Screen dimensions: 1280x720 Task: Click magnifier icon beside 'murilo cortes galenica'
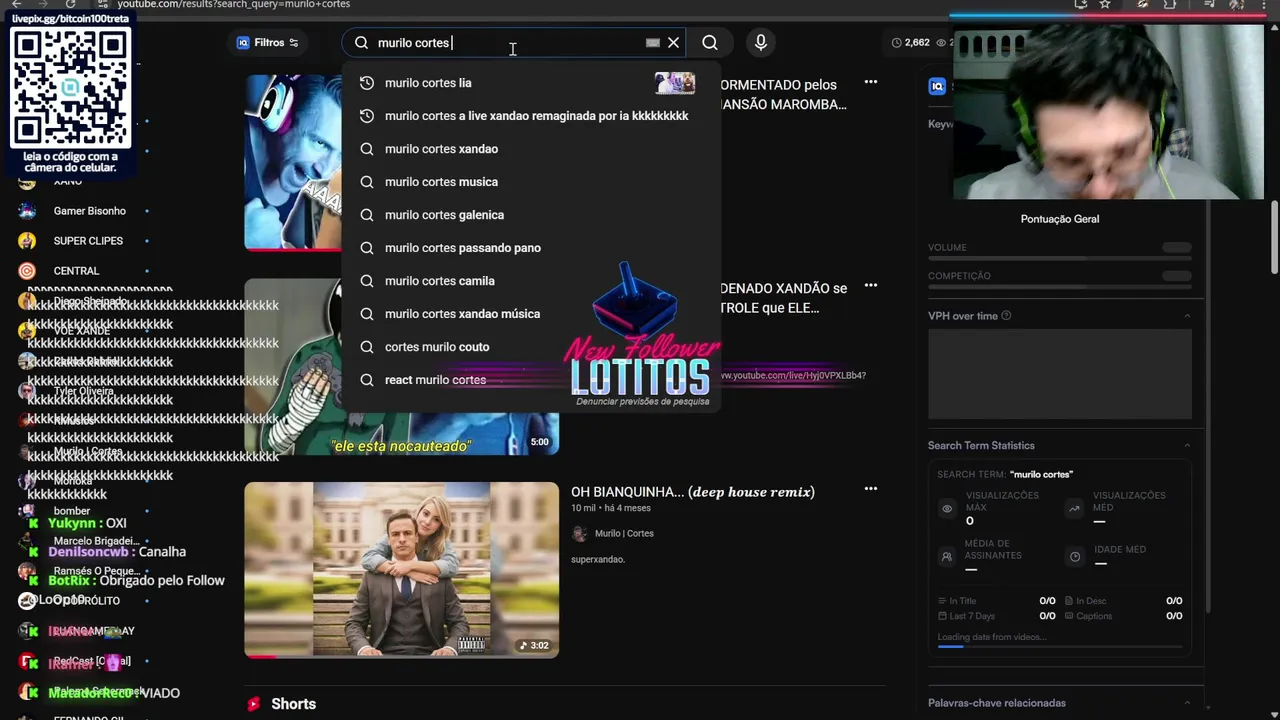tap(367, 215)
